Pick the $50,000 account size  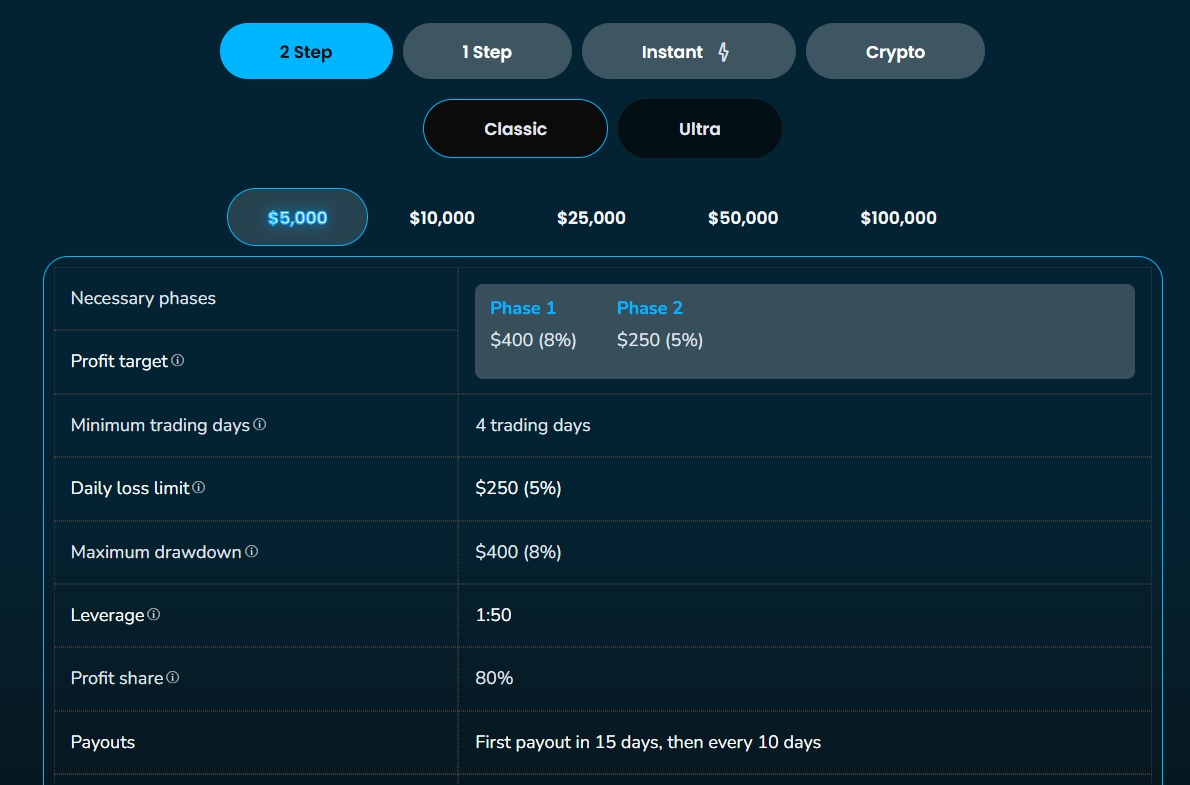743,218
